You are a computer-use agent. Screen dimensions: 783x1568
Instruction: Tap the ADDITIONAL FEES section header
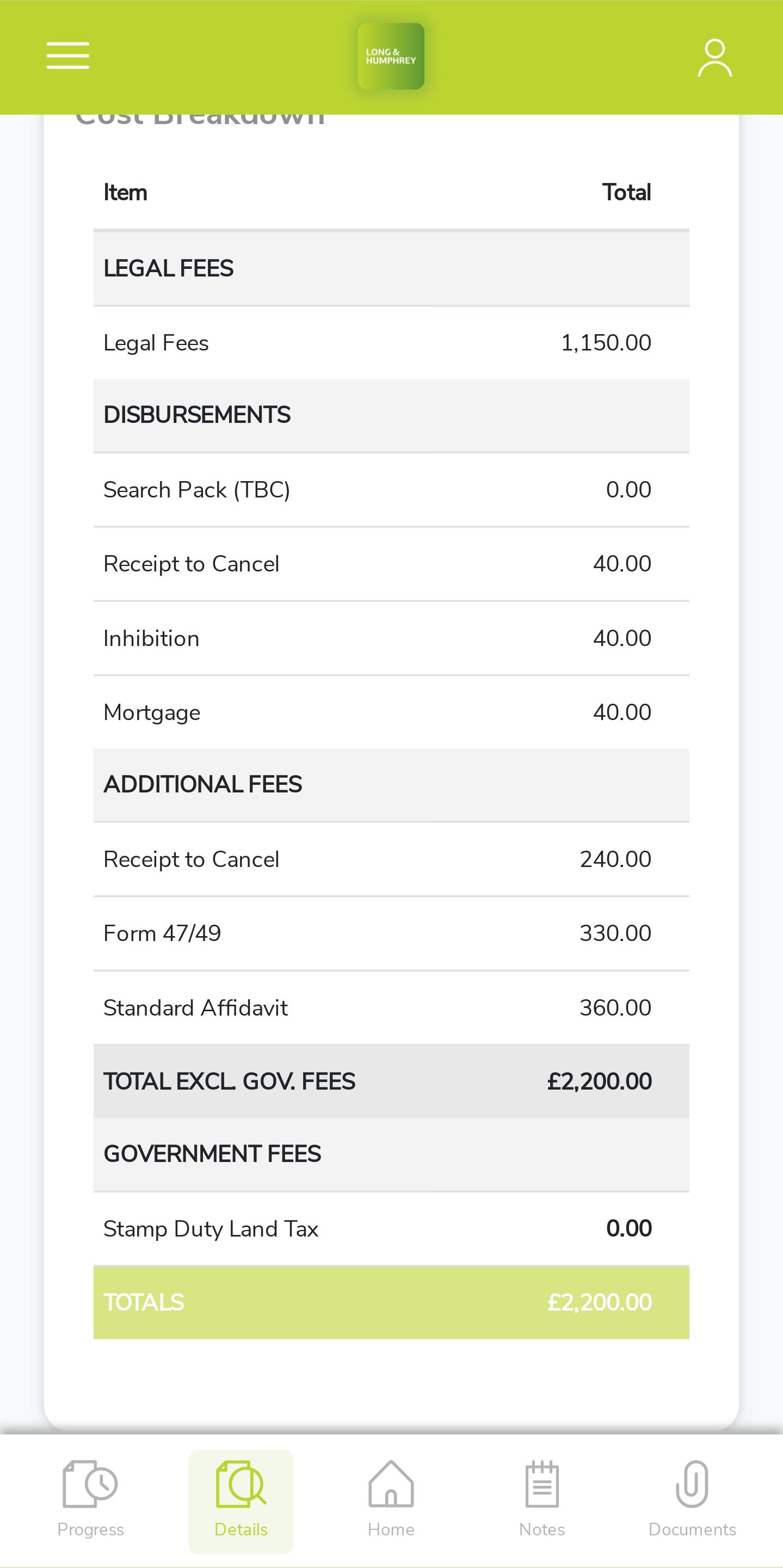(391, 785)
